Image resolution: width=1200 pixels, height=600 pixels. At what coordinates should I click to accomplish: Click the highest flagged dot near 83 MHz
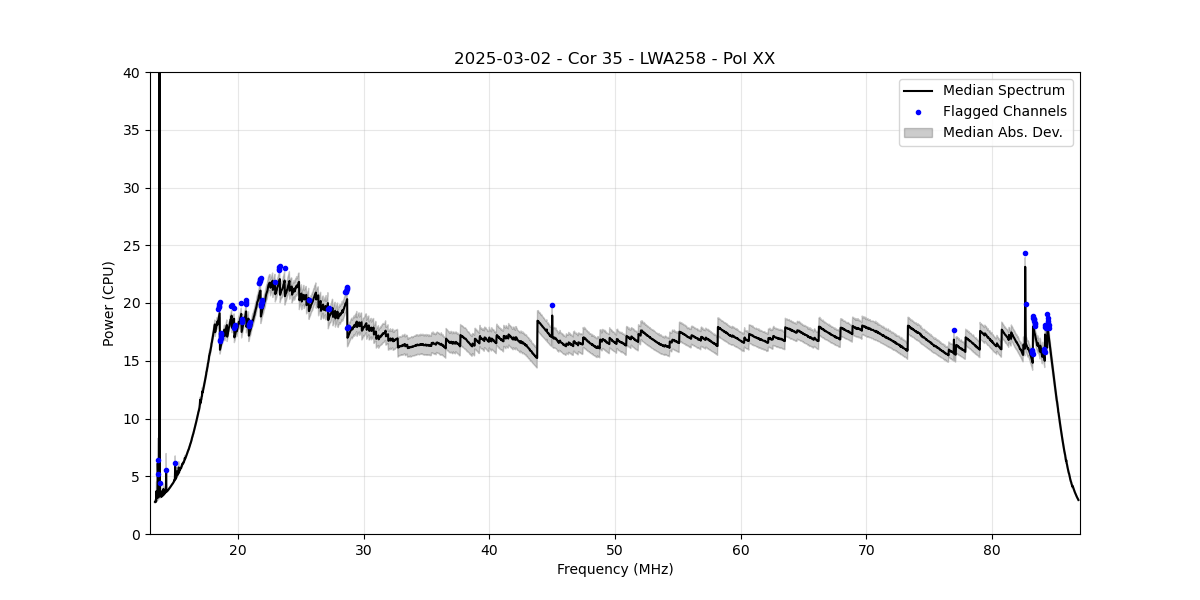point(1025,253)
